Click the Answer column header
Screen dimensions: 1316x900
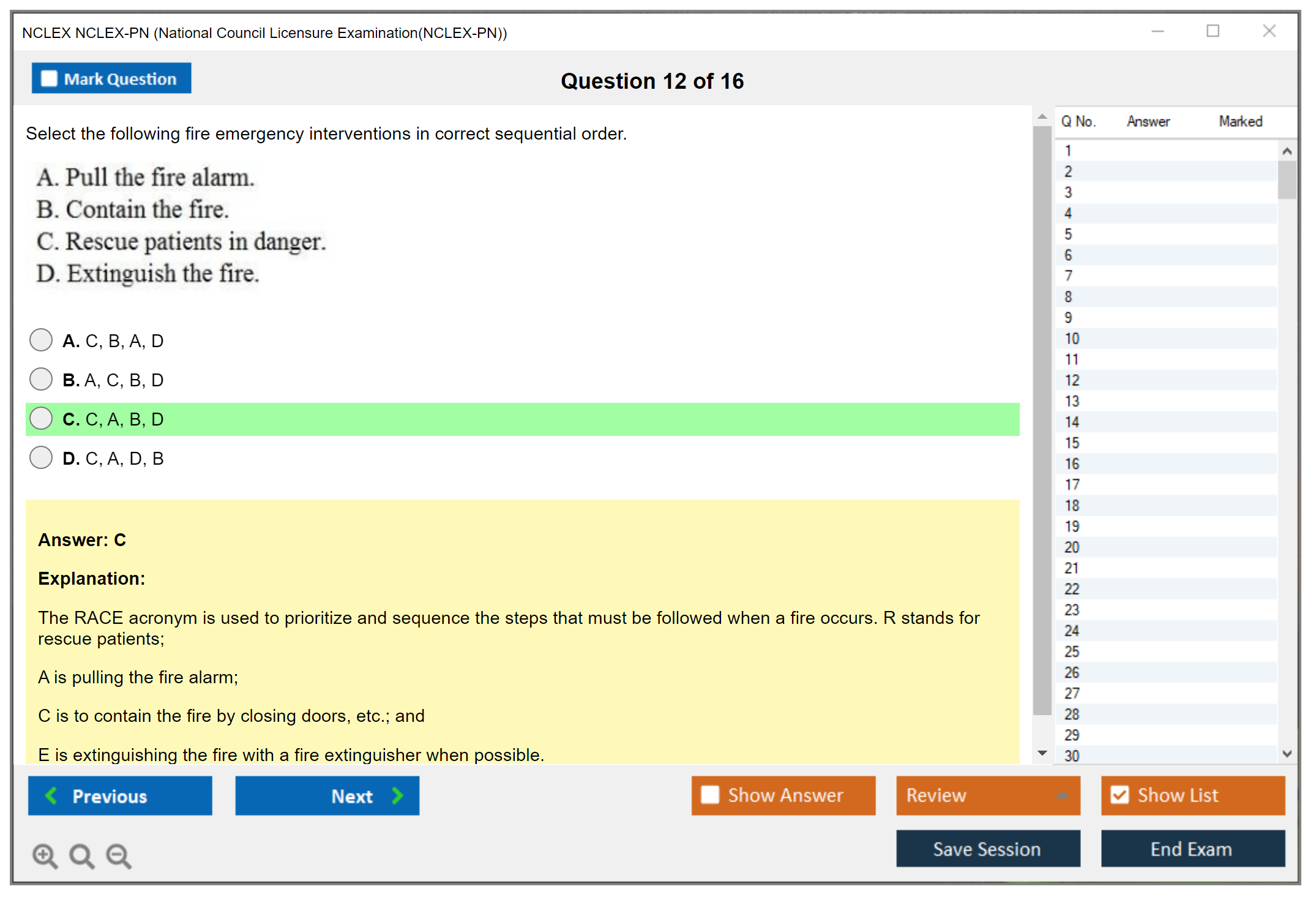pyautogui.click(x=1148, y=121)
